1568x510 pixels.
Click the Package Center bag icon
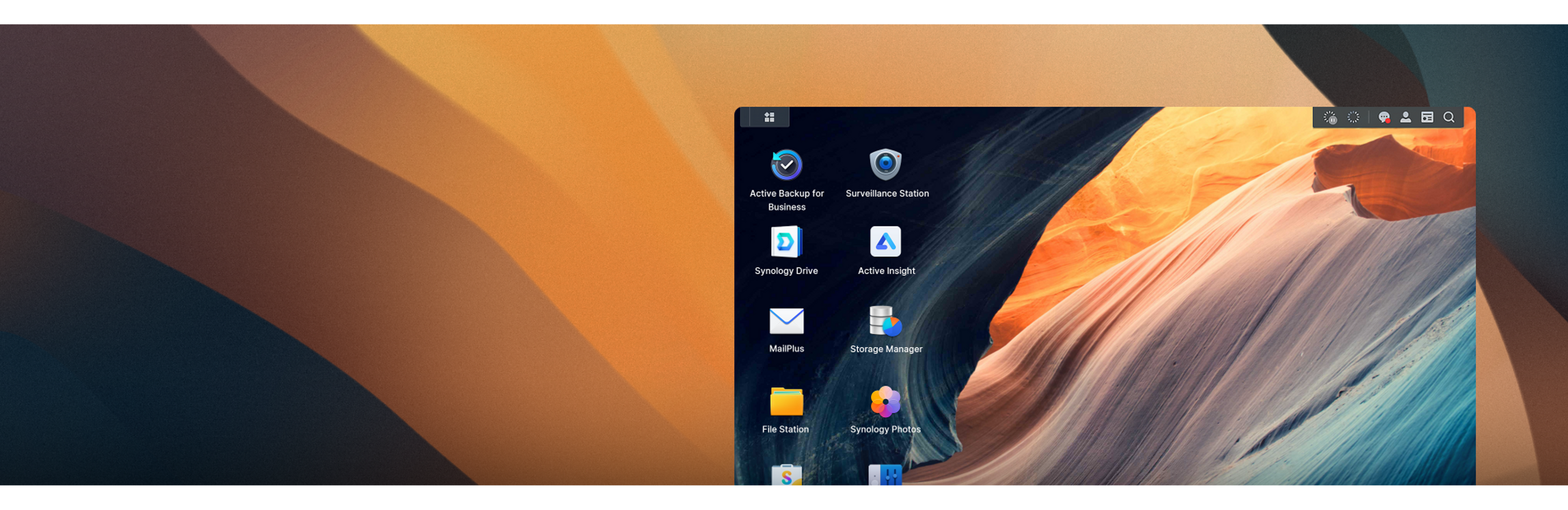click(787, 475)
